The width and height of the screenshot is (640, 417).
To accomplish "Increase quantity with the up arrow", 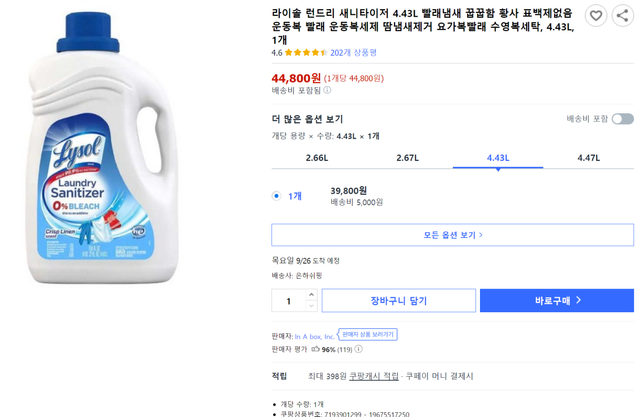I will [x=311, y=295].
